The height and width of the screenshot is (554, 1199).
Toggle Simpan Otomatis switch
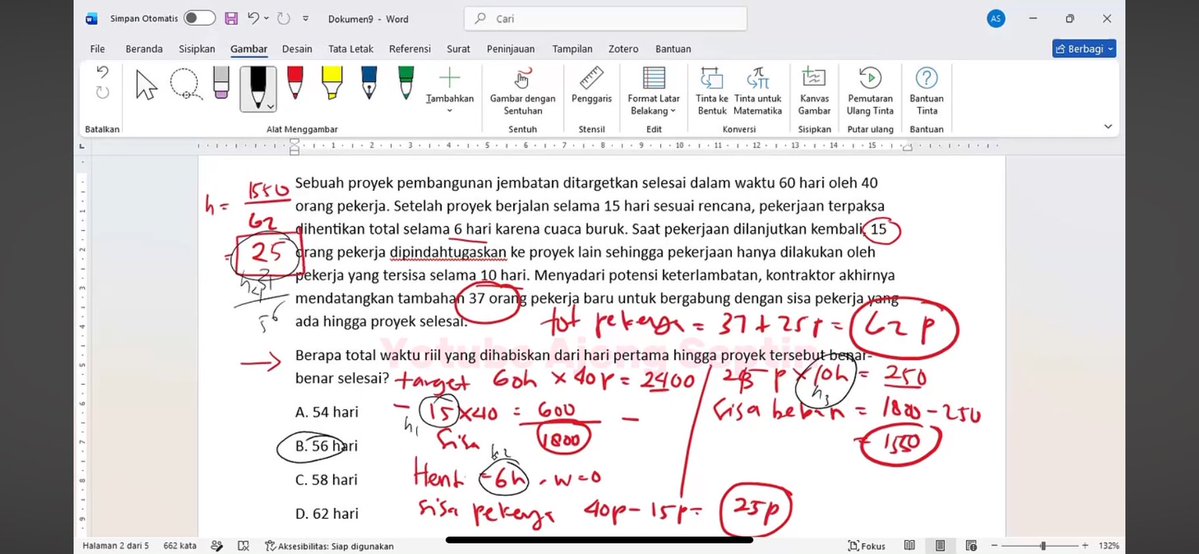pyautogui.click(x=199, y=18)
